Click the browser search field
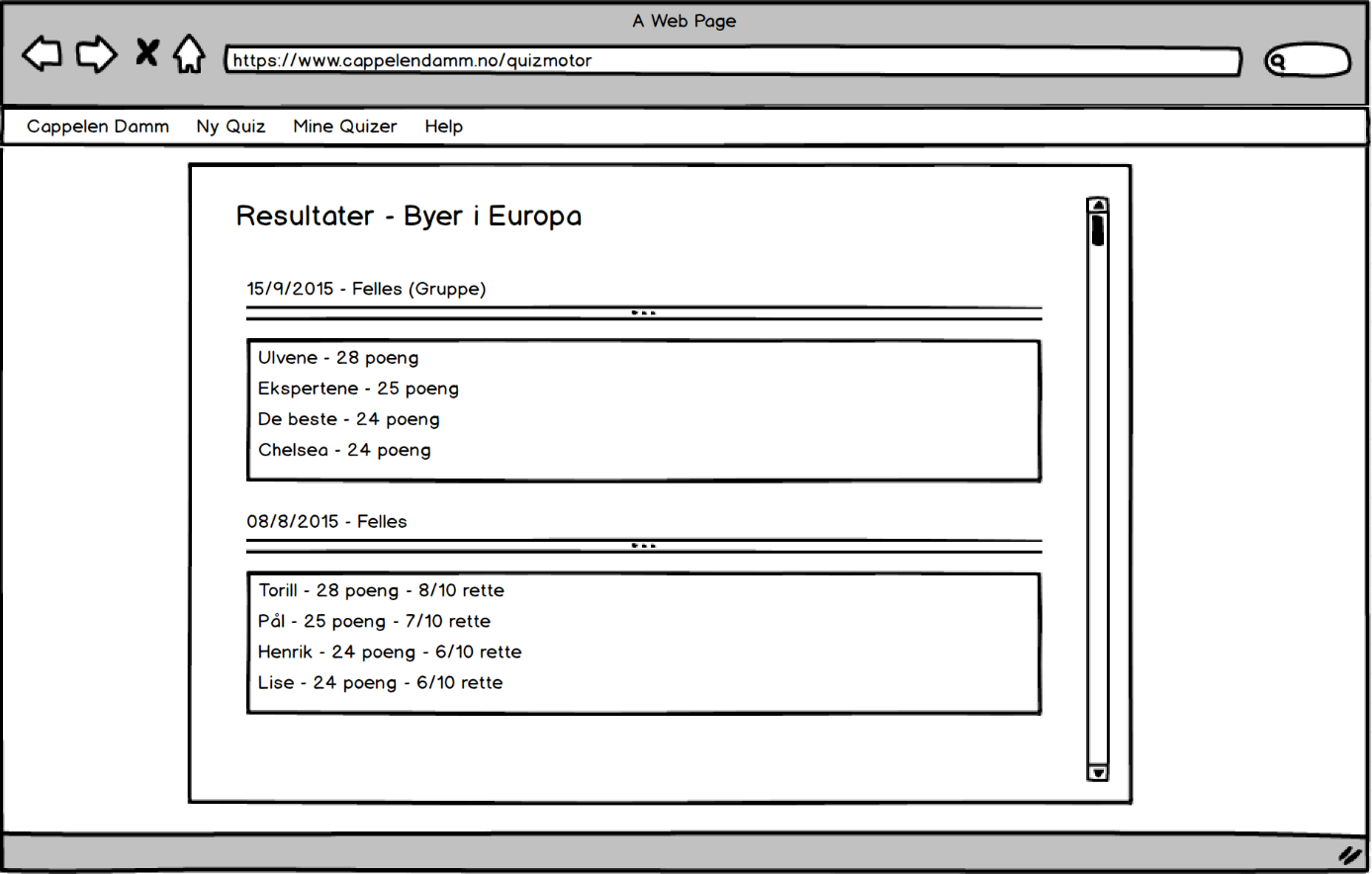Viewport: 1372px width, 874px height. pos(1308,60)
